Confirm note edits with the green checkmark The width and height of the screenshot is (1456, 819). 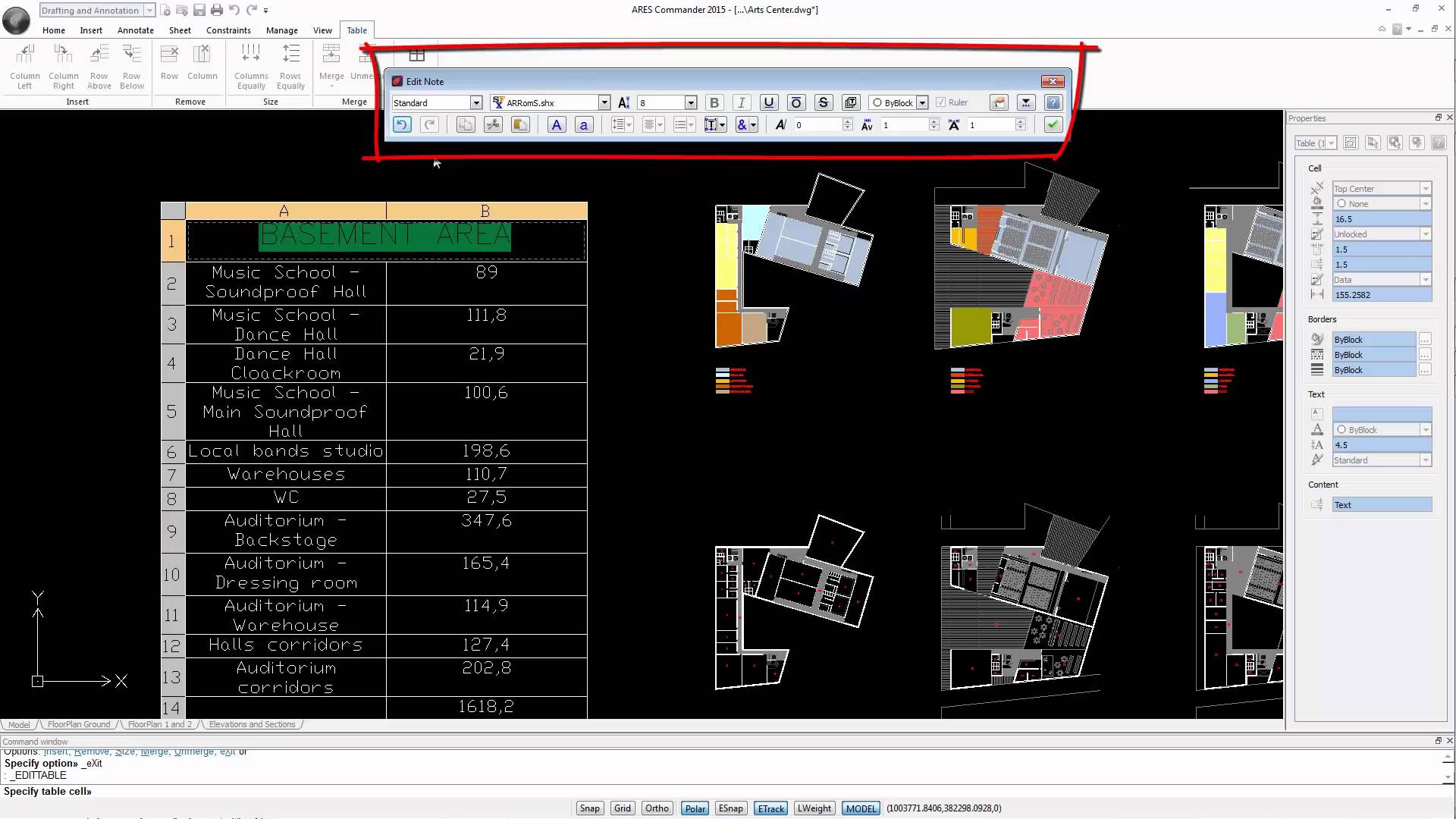pyautogui.click(x=1053, y=124)
